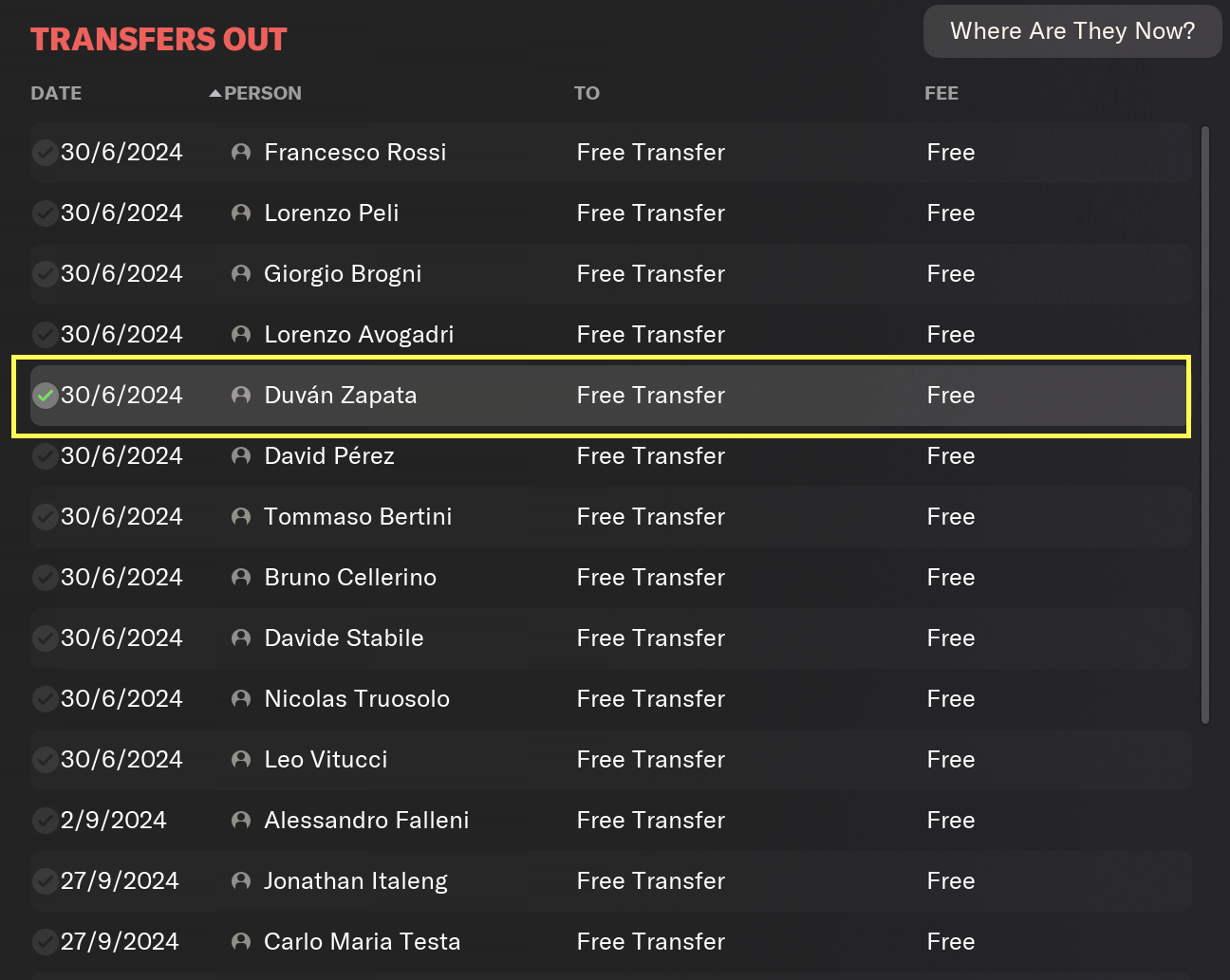Open Lorenzo Avogadri's player profile

coord(359,335)
